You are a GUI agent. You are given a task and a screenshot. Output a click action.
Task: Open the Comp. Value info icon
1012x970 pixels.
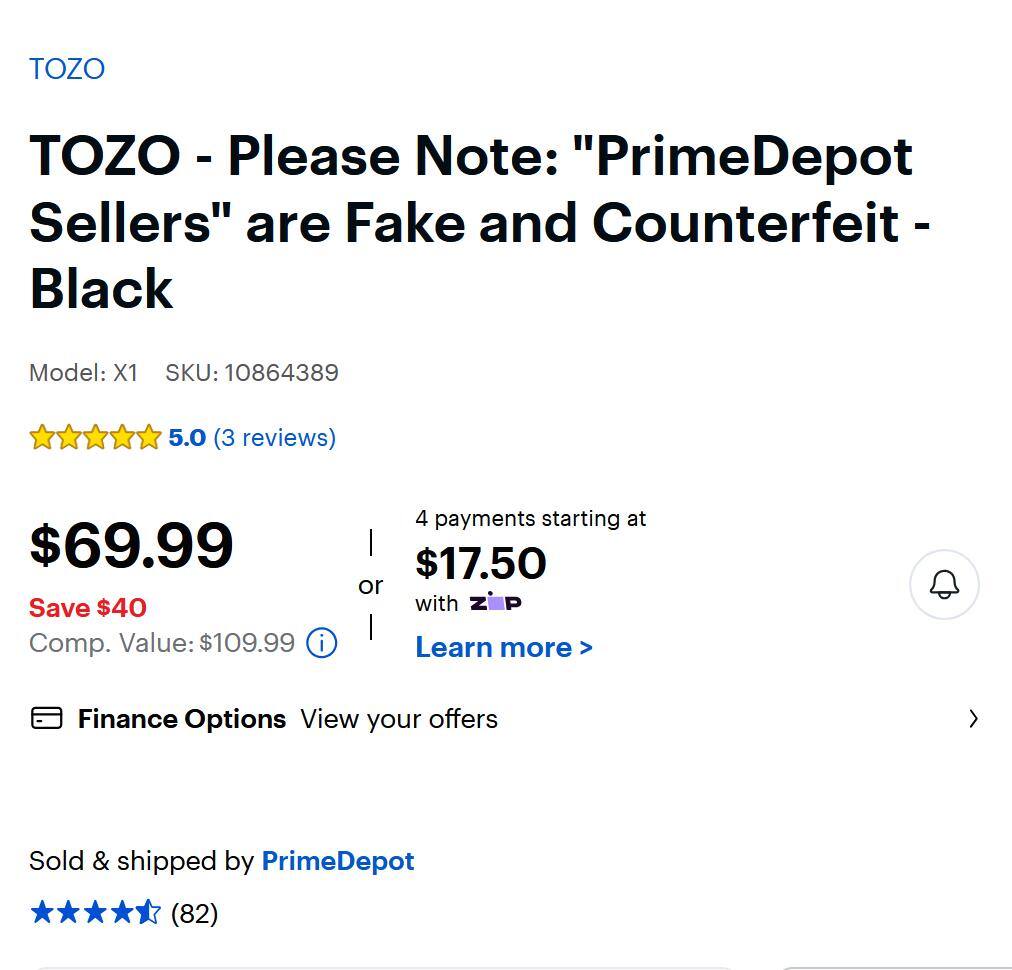[321, 643]
